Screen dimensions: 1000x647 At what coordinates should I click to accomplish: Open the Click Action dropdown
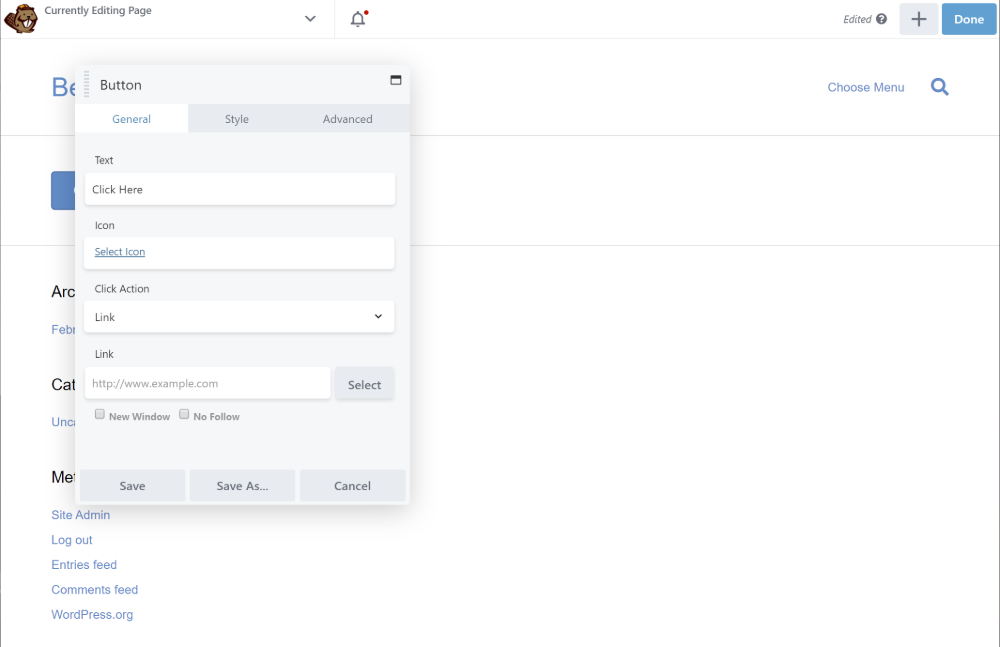tap(239, 316)
